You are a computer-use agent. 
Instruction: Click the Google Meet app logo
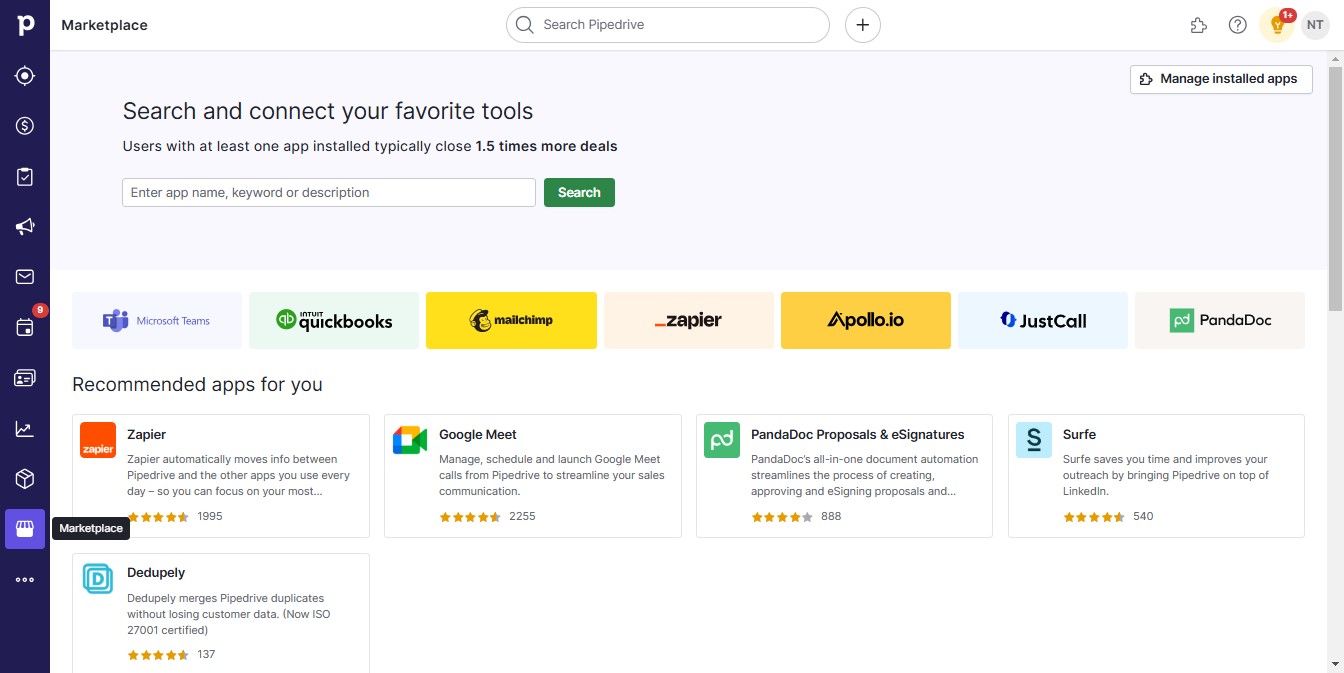coord(410,440)
